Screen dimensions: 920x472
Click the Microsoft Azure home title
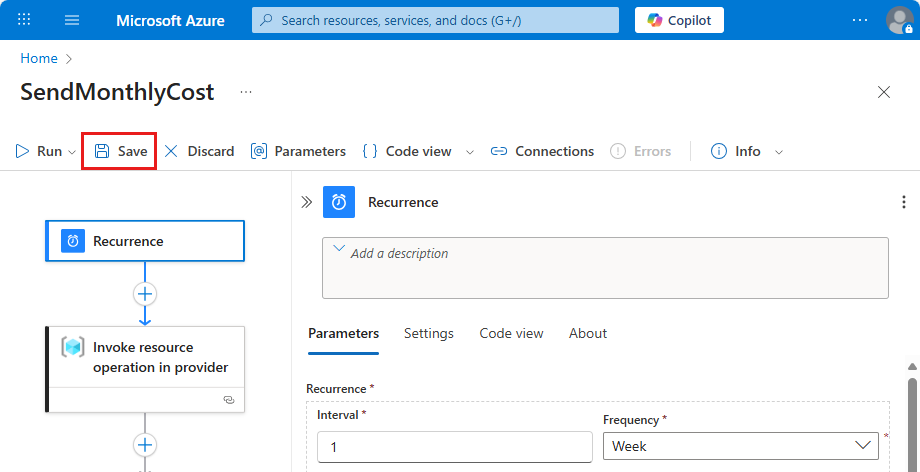[x=170, y=21]
